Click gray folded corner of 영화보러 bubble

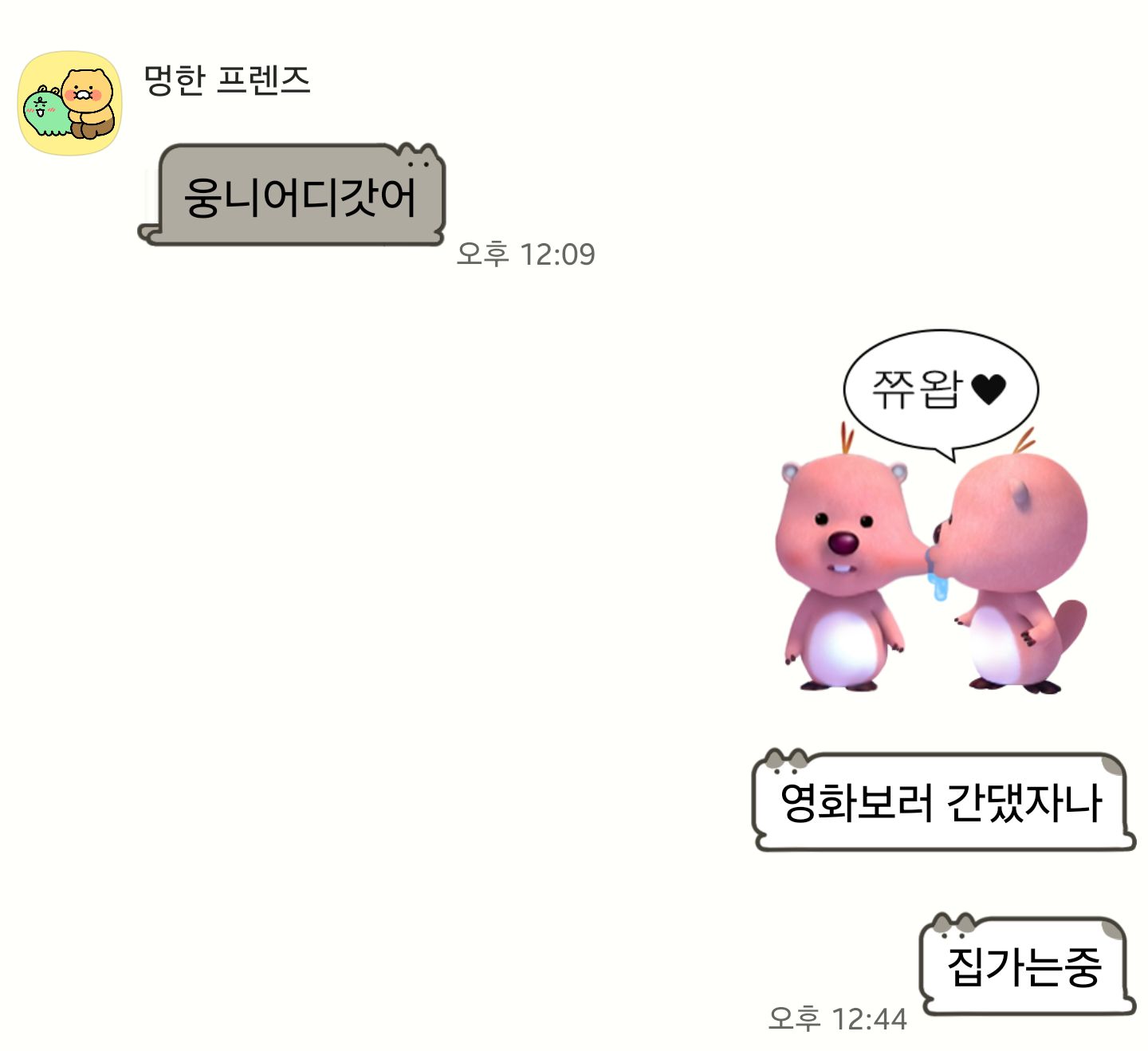pyautogui.click(x=1113, y=766)
